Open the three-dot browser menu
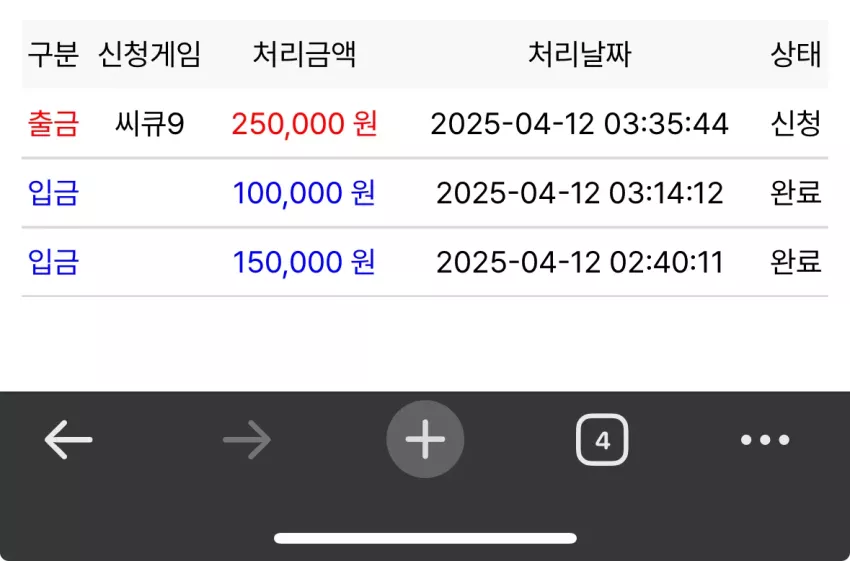Screen dimensions: 850x561 (765, 440)
